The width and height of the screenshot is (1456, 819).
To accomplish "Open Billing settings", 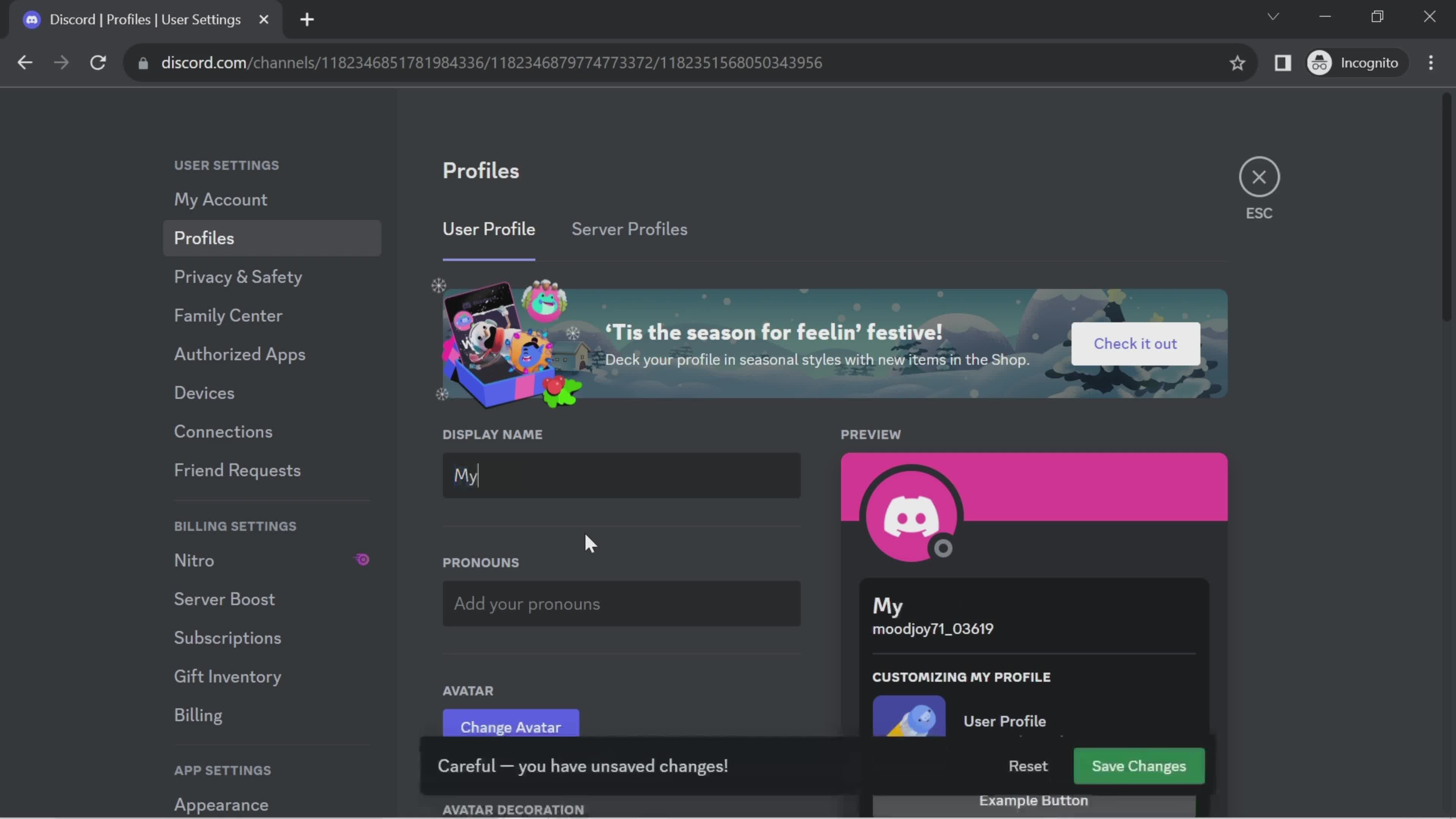I will [x=272, y=715].
